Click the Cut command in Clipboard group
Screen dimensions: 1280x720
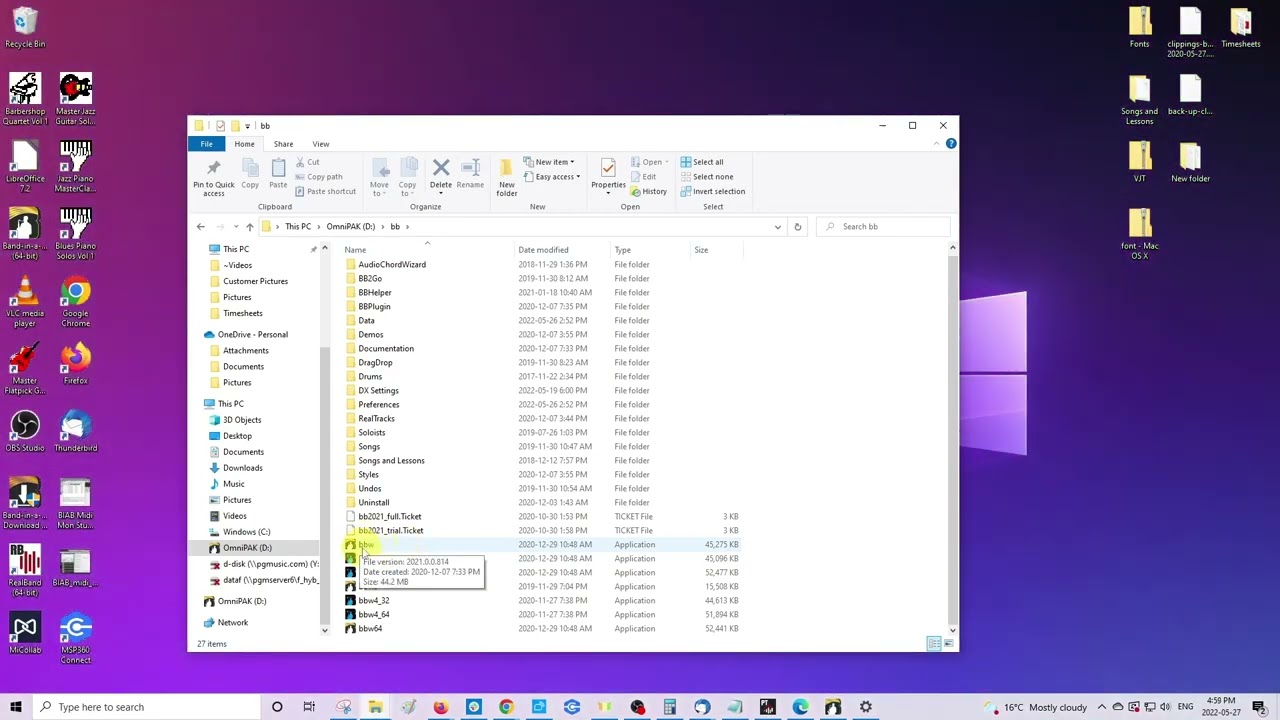[307, 162]
